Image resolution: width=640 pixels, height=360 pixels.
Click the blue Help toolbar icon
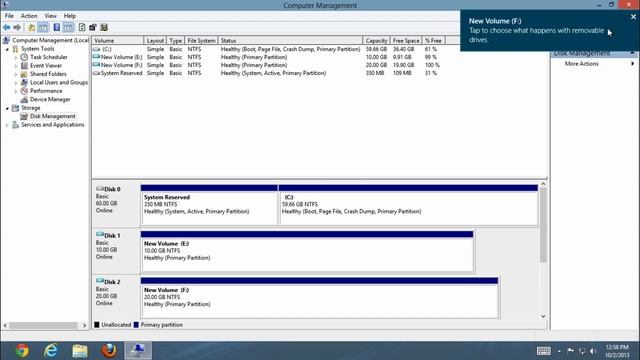coord(57,28)
